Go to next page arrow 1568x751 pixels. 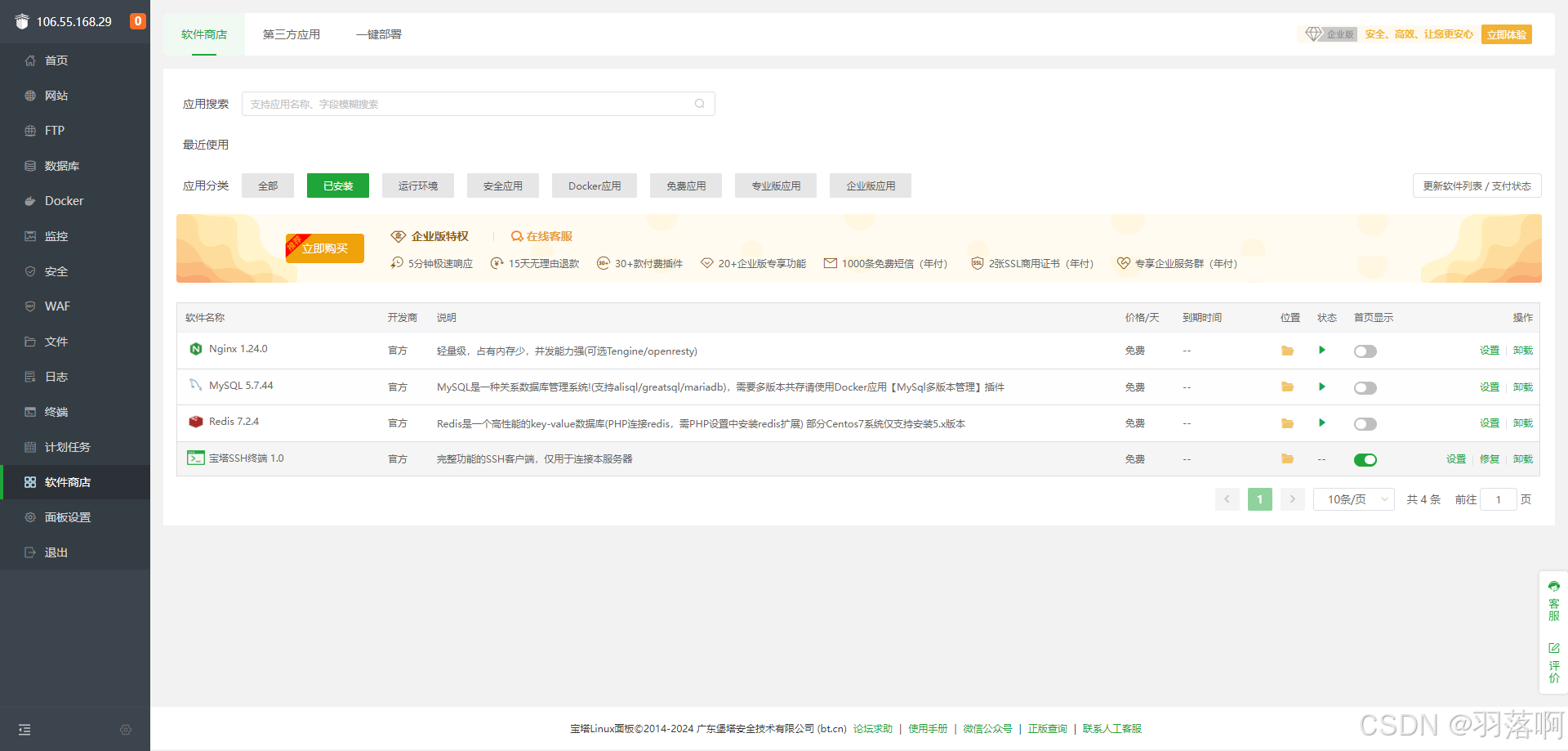click(x=1292, y=499)
